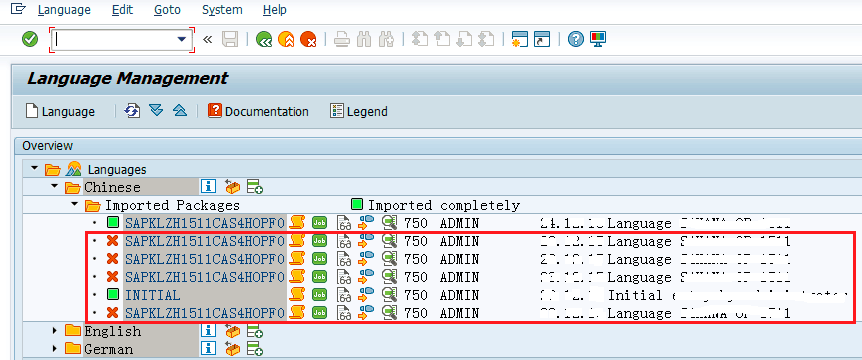Click the Exit yellow arrow icon
Screen dimensions: 862x360
pos(286,40)
